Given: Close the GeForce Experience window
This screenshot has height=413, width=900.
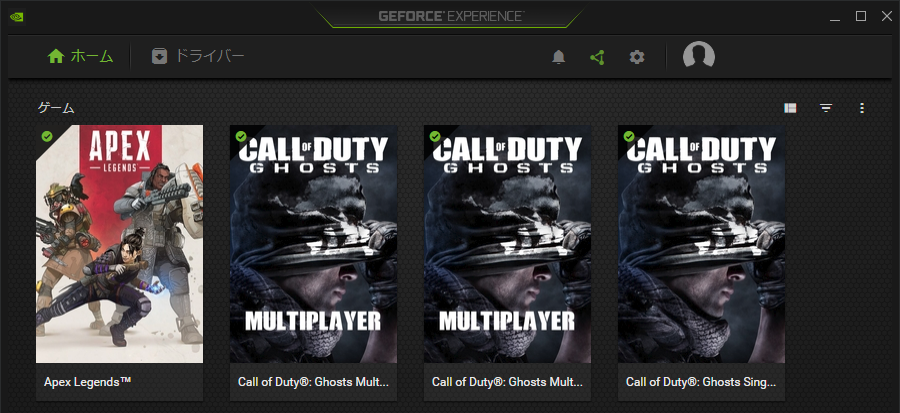Looking at the screenshot, I should [x=887, y=16].
